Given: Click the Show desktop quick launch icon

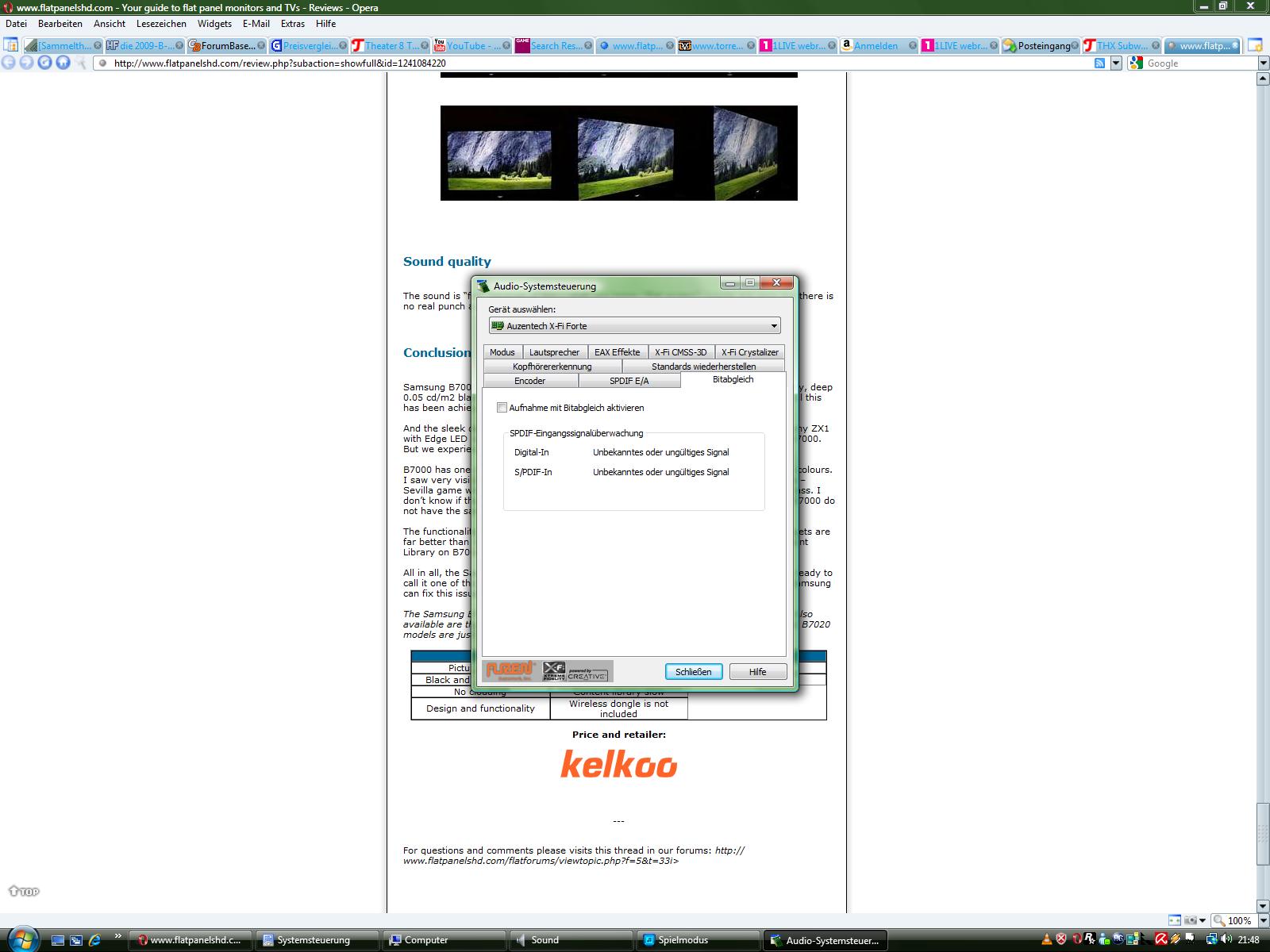Looking at the screenshot, I should pos(57,940).
